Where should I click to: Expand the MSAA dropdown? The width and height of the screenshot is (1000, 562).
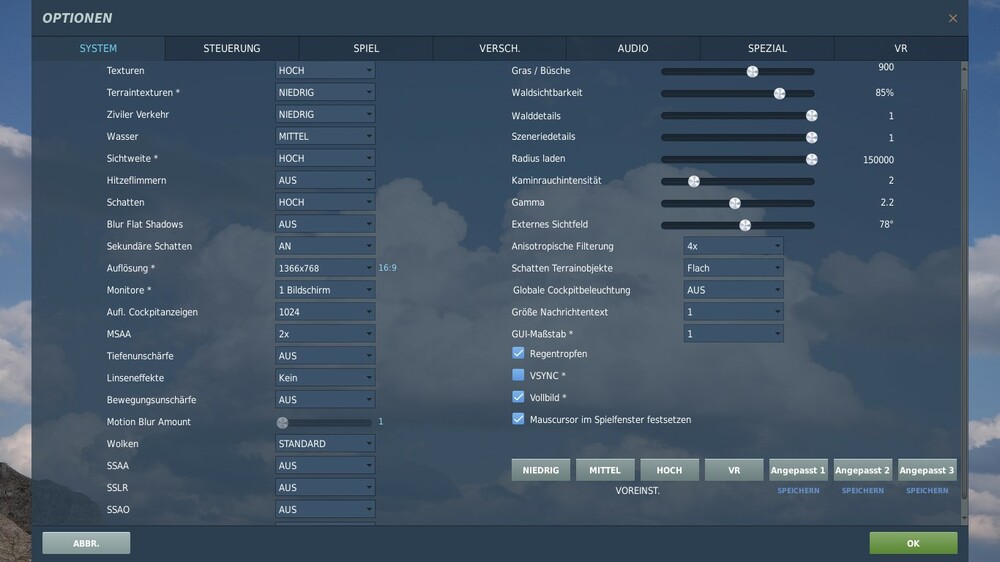[325, 334]
